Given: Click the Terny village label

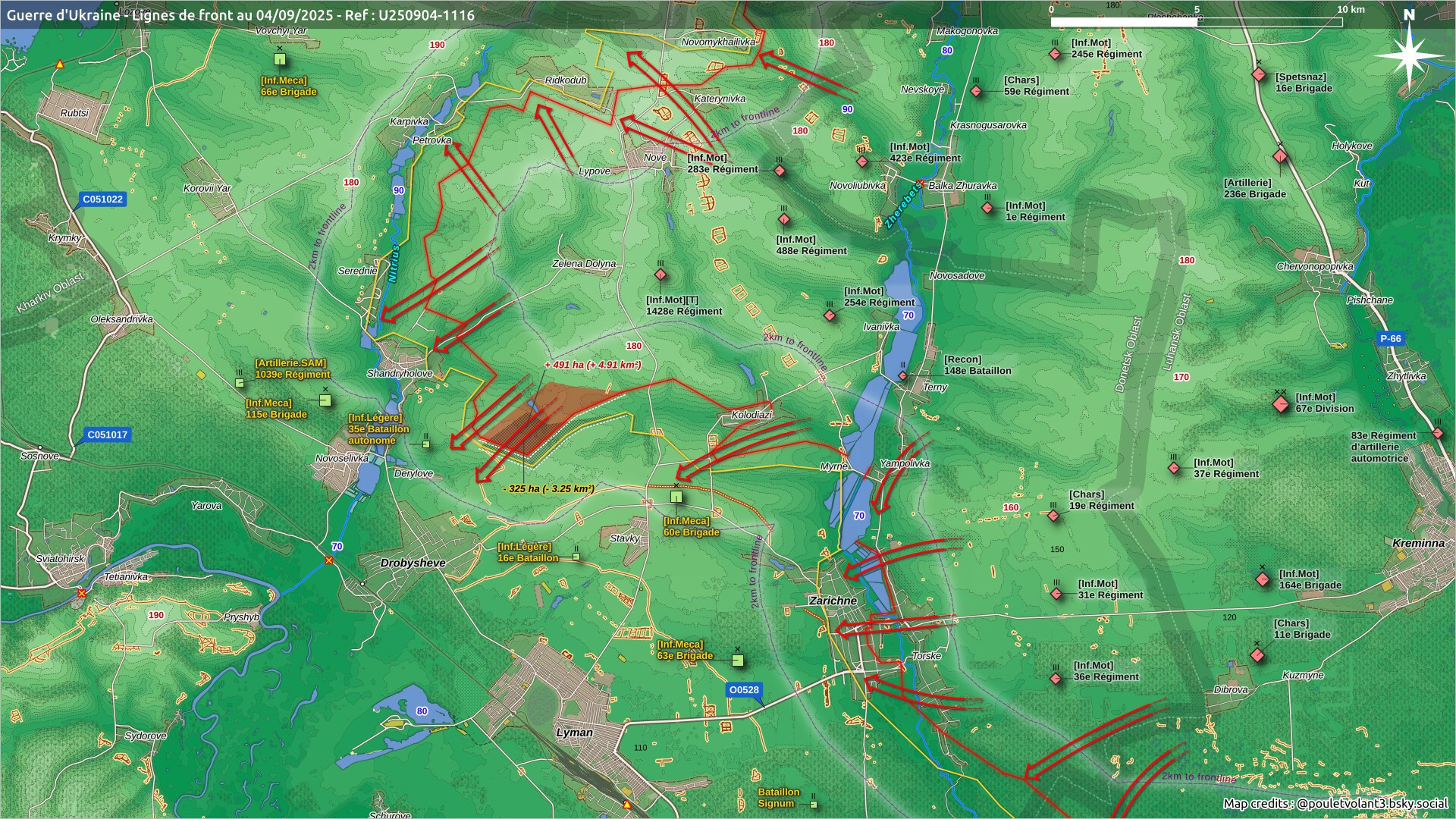Looking at the screenshot, I should [935, 388].
